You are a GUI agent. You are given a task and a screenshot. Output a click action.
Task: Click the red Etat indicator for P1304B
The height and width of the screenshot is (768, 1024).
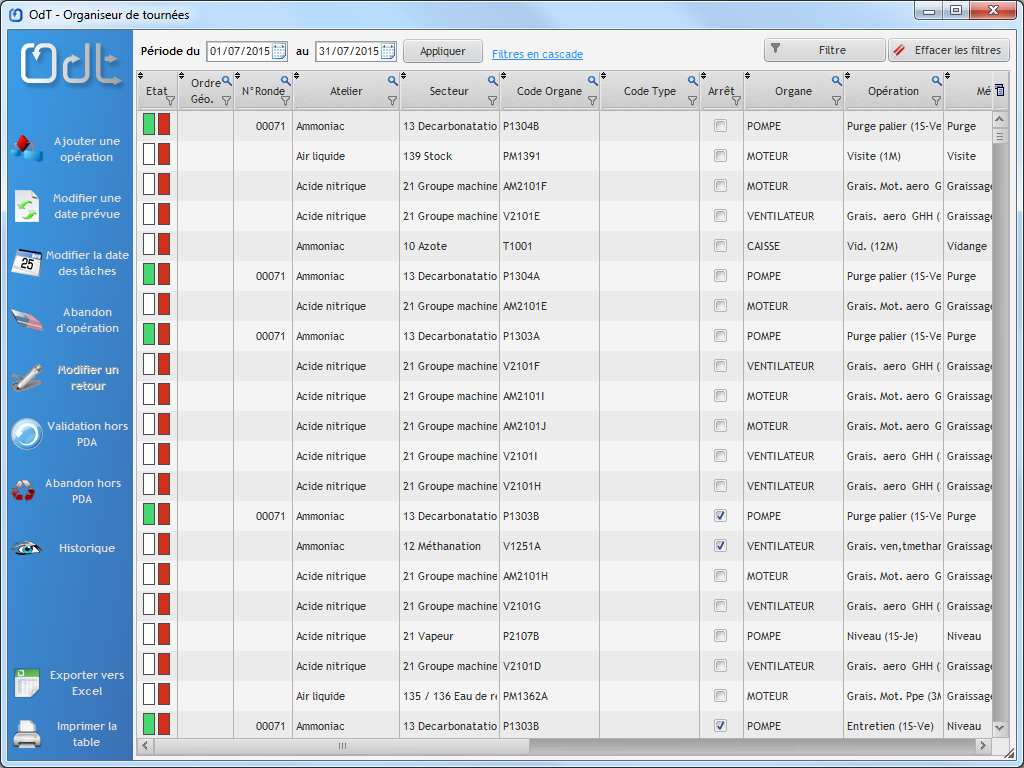coord(164,124)
